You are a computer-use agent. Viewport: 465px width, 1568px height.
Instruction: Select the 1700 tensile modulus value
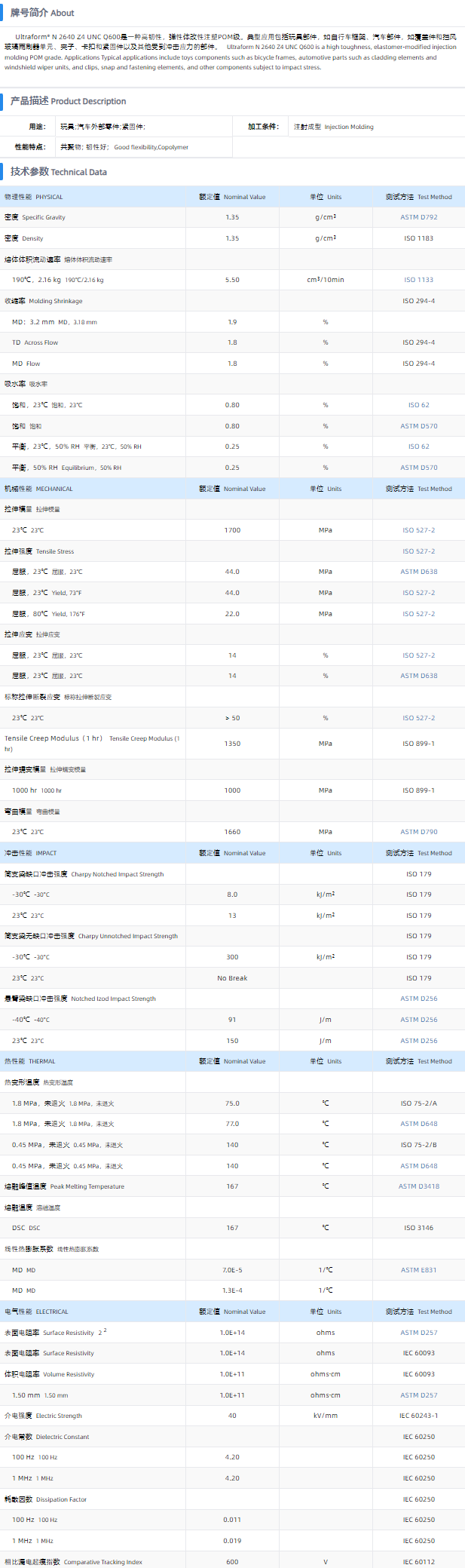(x=232, y=530)
